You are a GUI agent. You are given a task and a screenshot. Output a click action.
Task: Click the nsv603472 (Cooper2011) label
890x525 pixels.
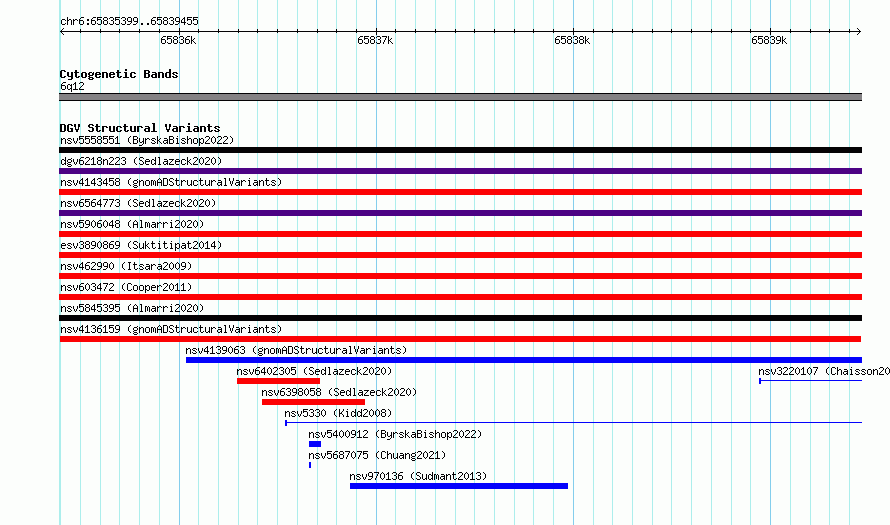click(x=126, y=287)
